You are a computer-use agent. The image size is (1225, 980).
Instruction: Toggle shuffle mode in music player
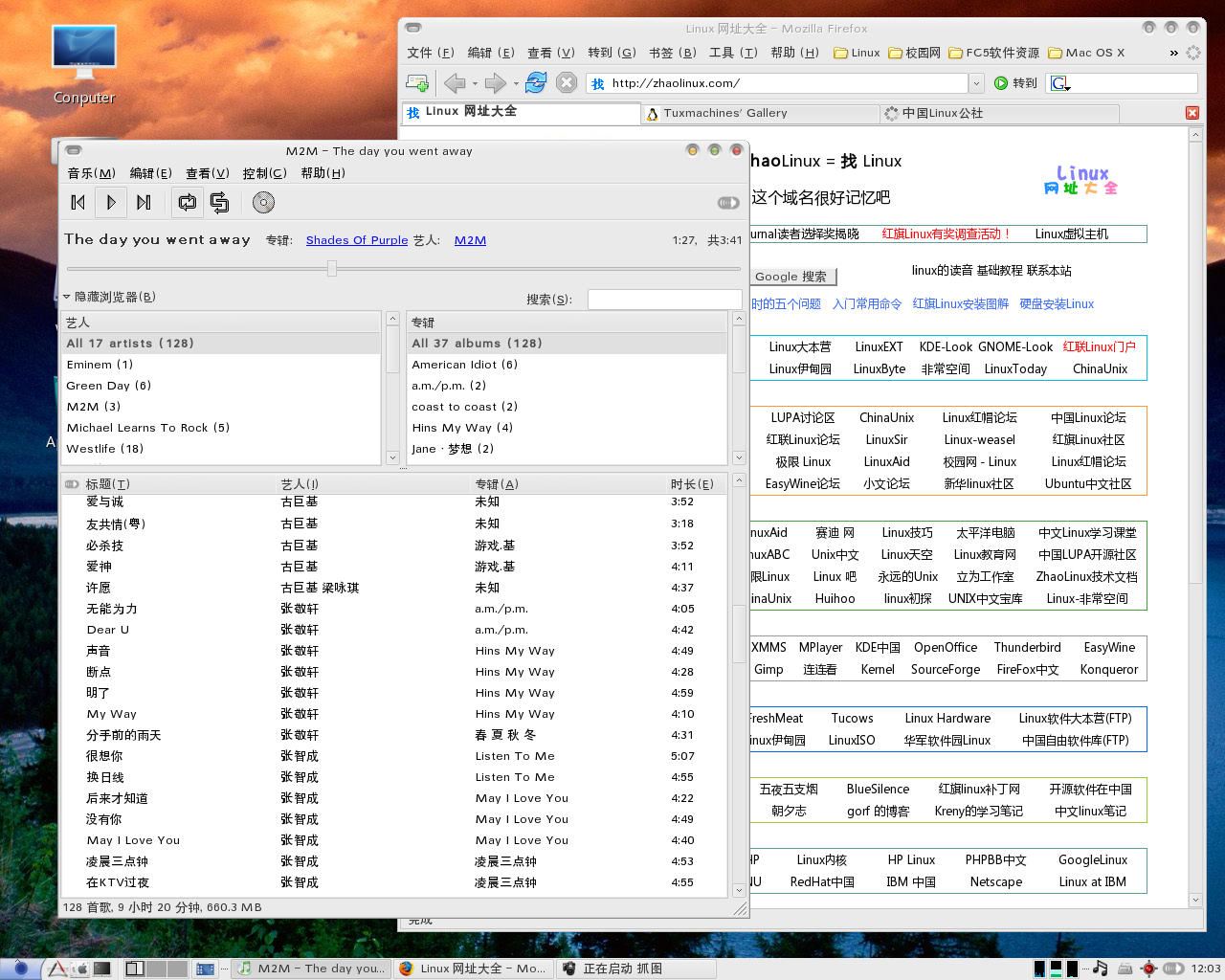pyautogui.click(x=219, y=202)
